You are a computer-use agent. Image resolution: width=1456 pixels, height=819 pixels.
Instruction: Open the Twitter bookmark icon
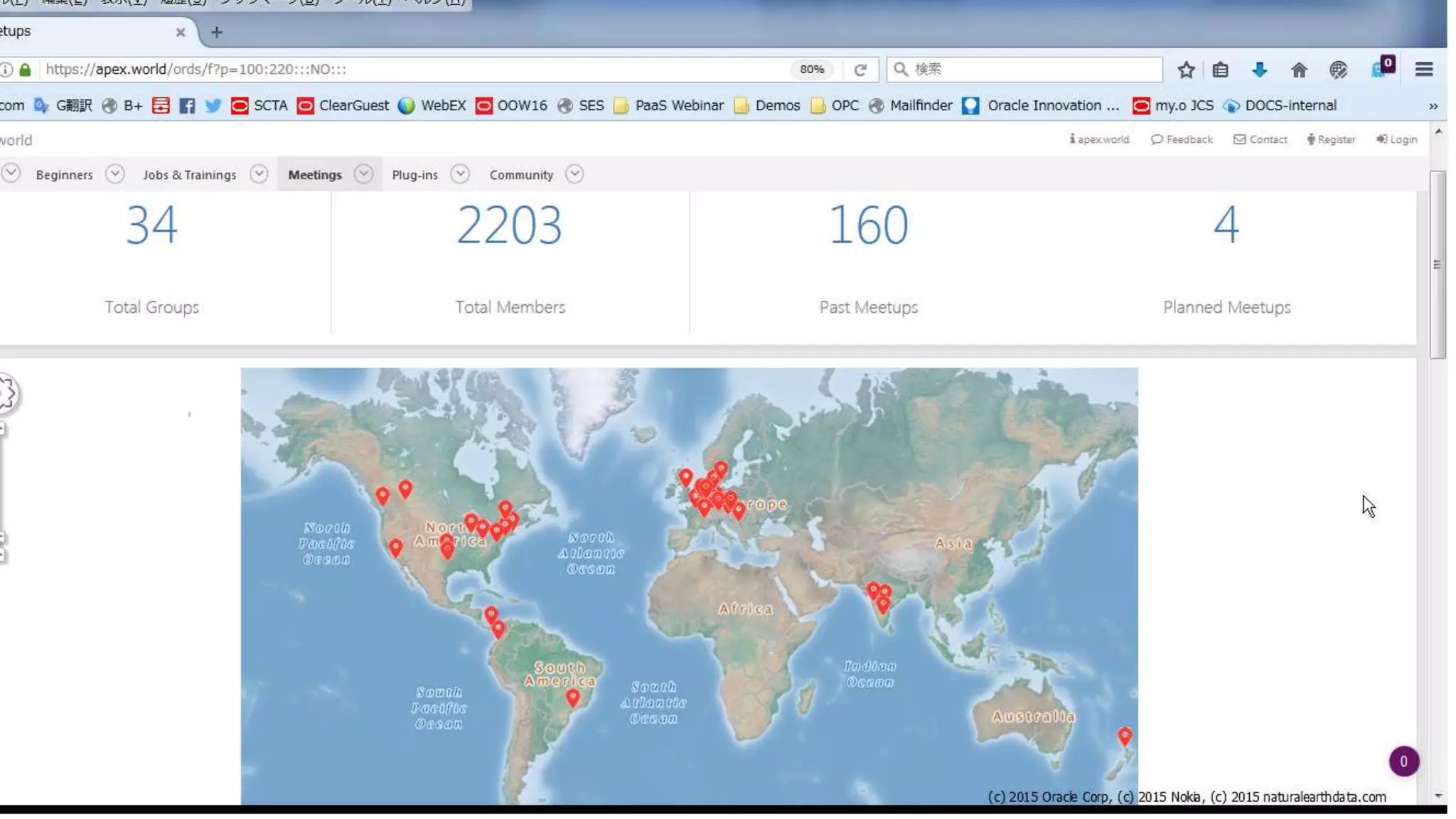point(213,106)
